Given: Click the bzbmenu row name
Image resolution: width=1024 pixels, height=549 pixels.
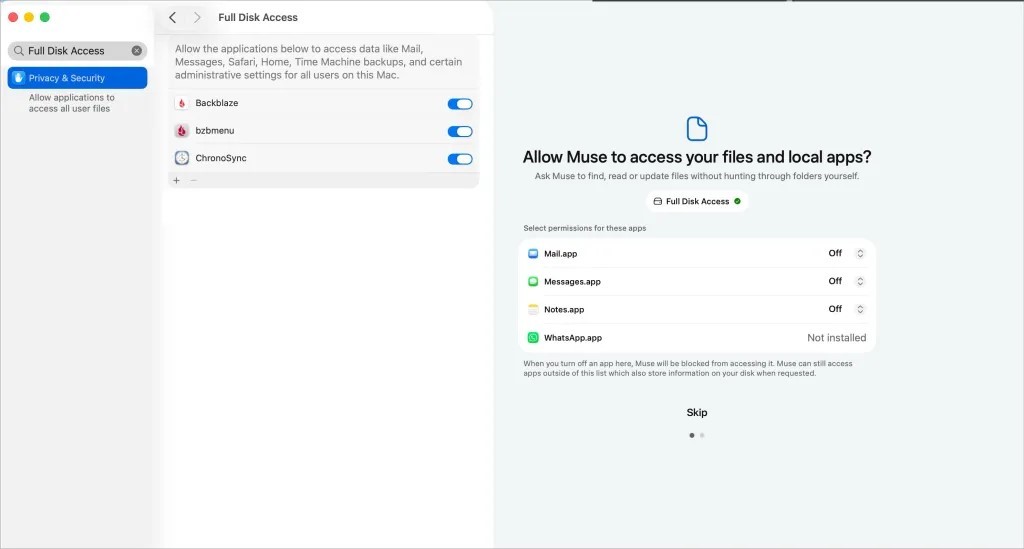Looking at the screenshot, I should pos(215,131).
